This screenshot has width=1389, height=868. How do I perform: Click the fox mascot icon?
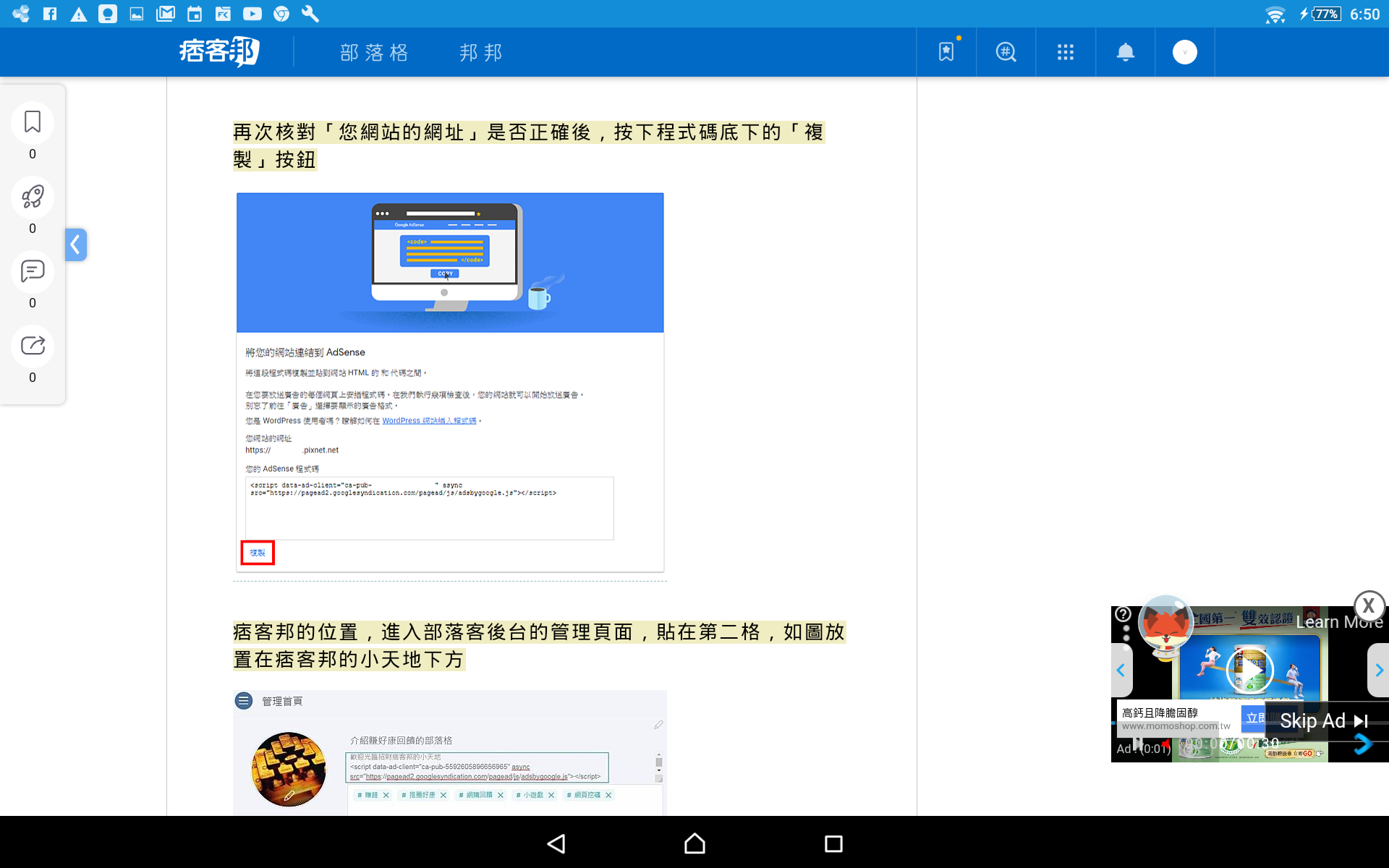tap(1165, 626)
